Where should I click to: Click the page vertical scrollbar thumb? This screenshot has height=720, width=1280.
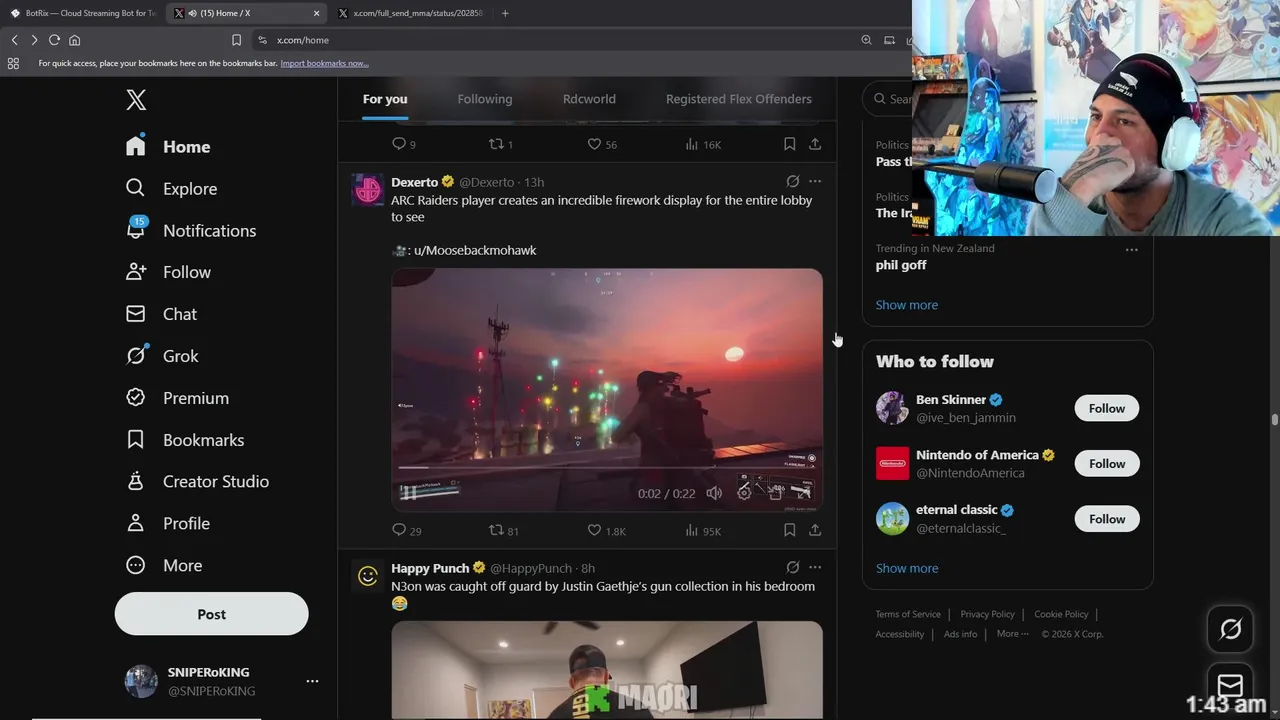click(1274, 420)
